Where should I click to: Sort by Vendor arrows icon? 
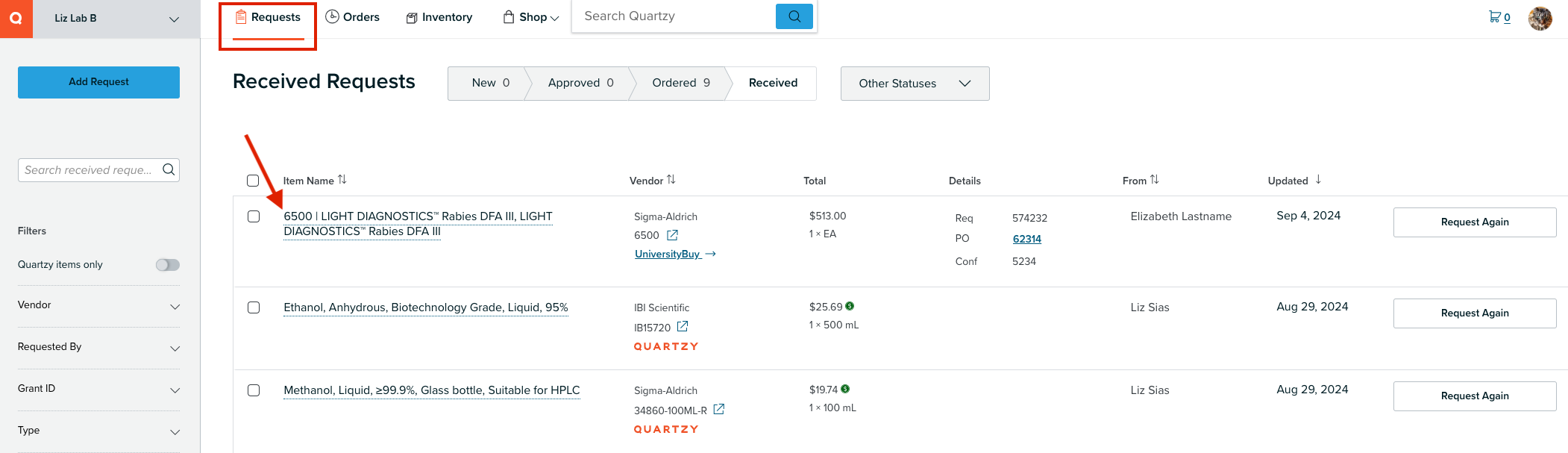671,180
